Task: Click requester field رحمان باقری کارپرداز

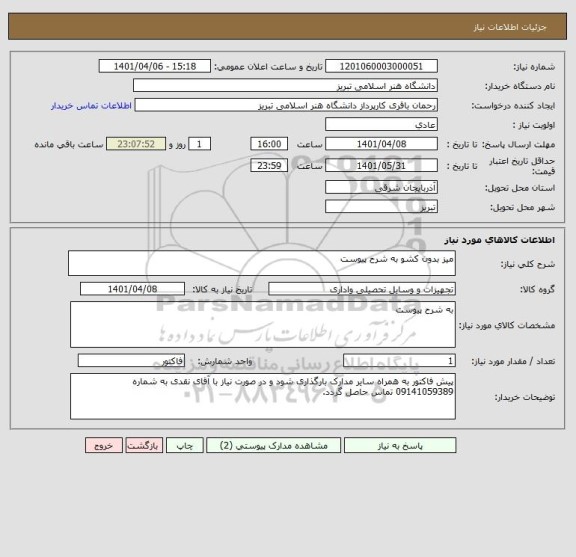Action: tap(286, 105)
